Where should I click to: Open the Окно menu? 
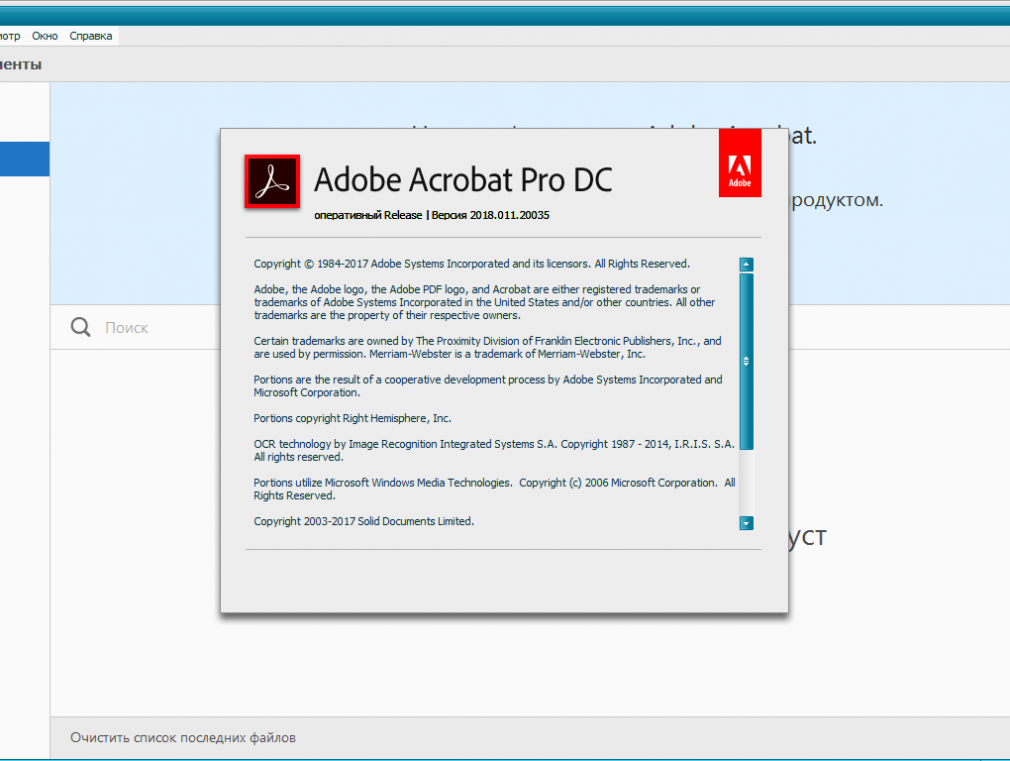click(x=45, y=36)
